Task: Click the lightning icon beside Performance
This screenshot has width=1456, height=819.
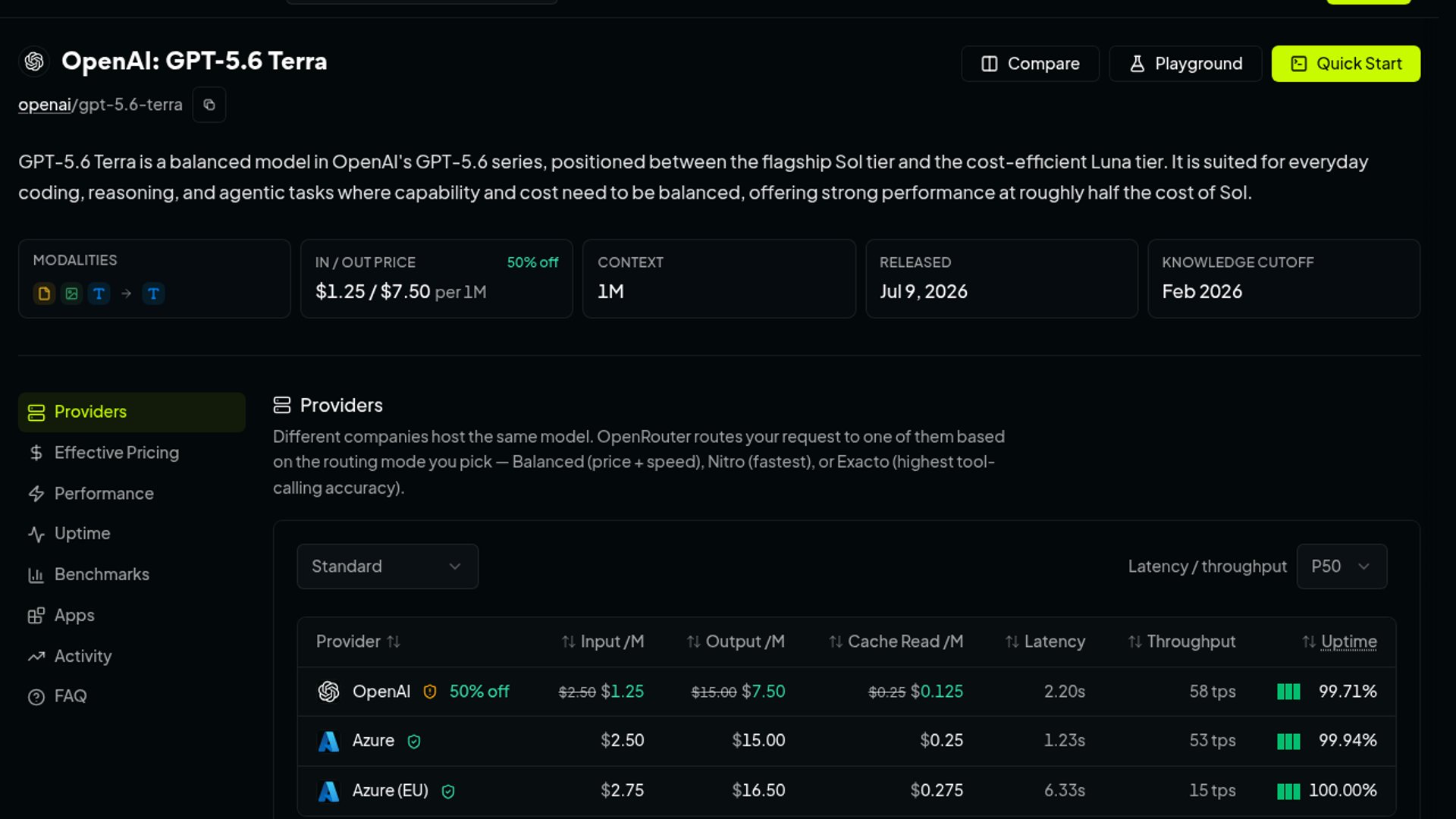Action: pyautogui.click(x=36, y=494)
